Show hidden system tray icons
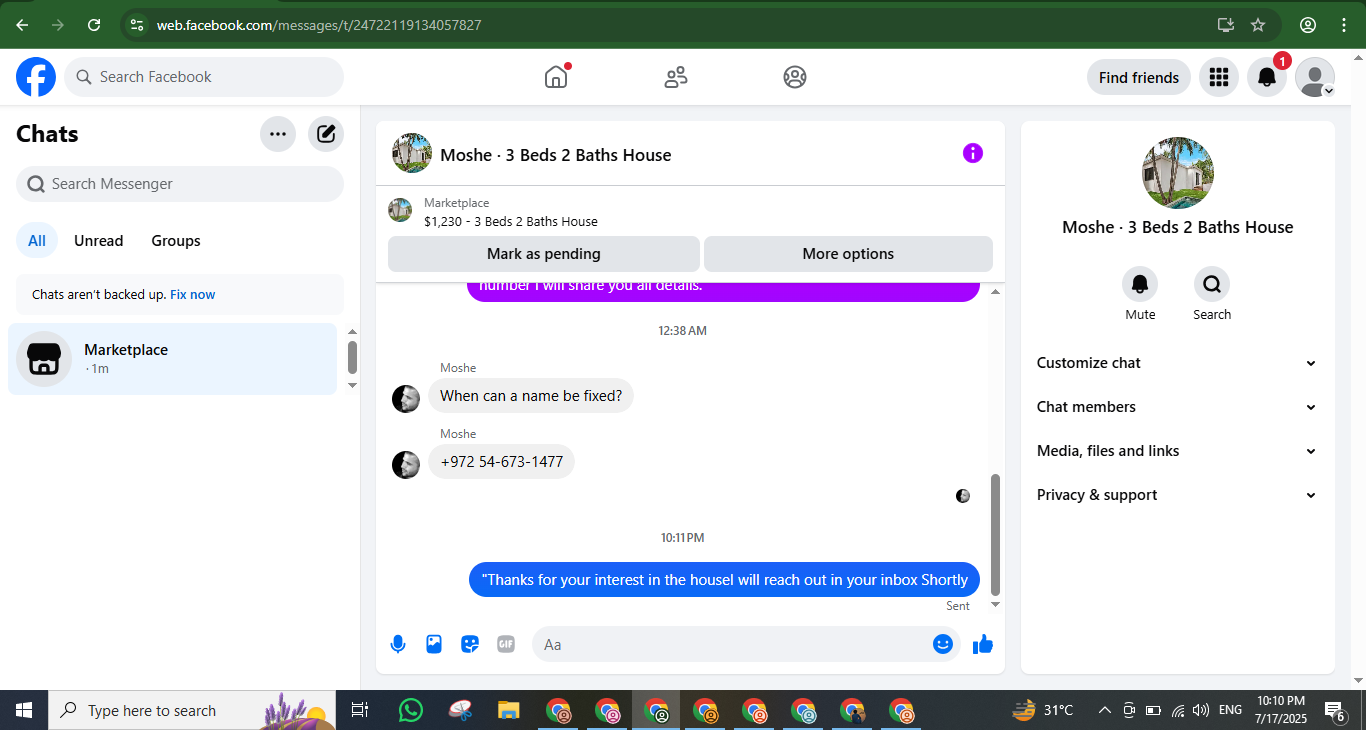This screenshot has height=730, width=1366. tap(1104, 710)
